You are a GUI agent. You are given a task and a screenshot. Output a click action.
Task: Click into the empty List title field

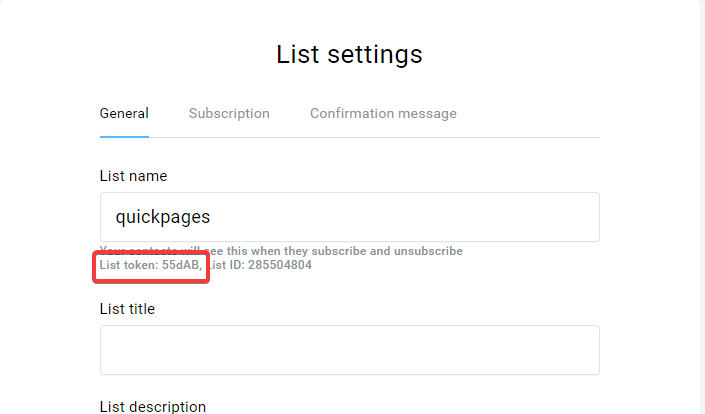pyautogui.click(x=350, y=350)
